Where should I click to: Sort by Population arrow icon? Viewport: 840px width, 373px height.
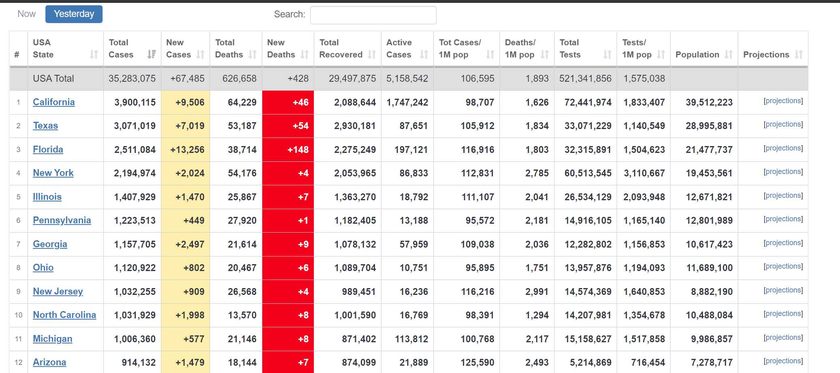pyautogui.click(x=729, y=55)
